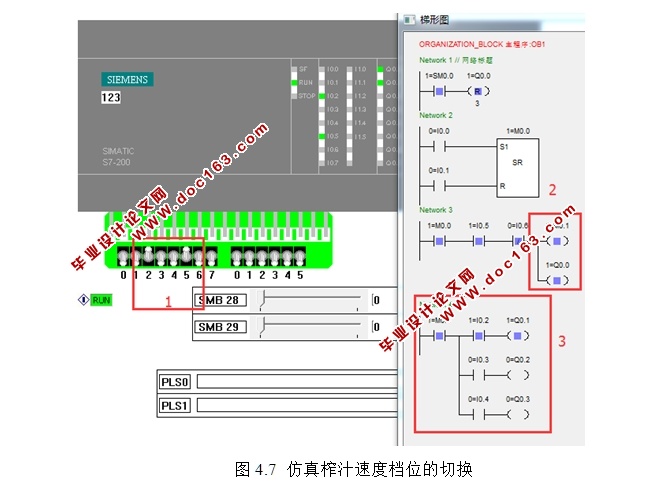Toggle input switch 5 in first switch group
Viewport: 649px width, 482px height.
click(186, 257)
